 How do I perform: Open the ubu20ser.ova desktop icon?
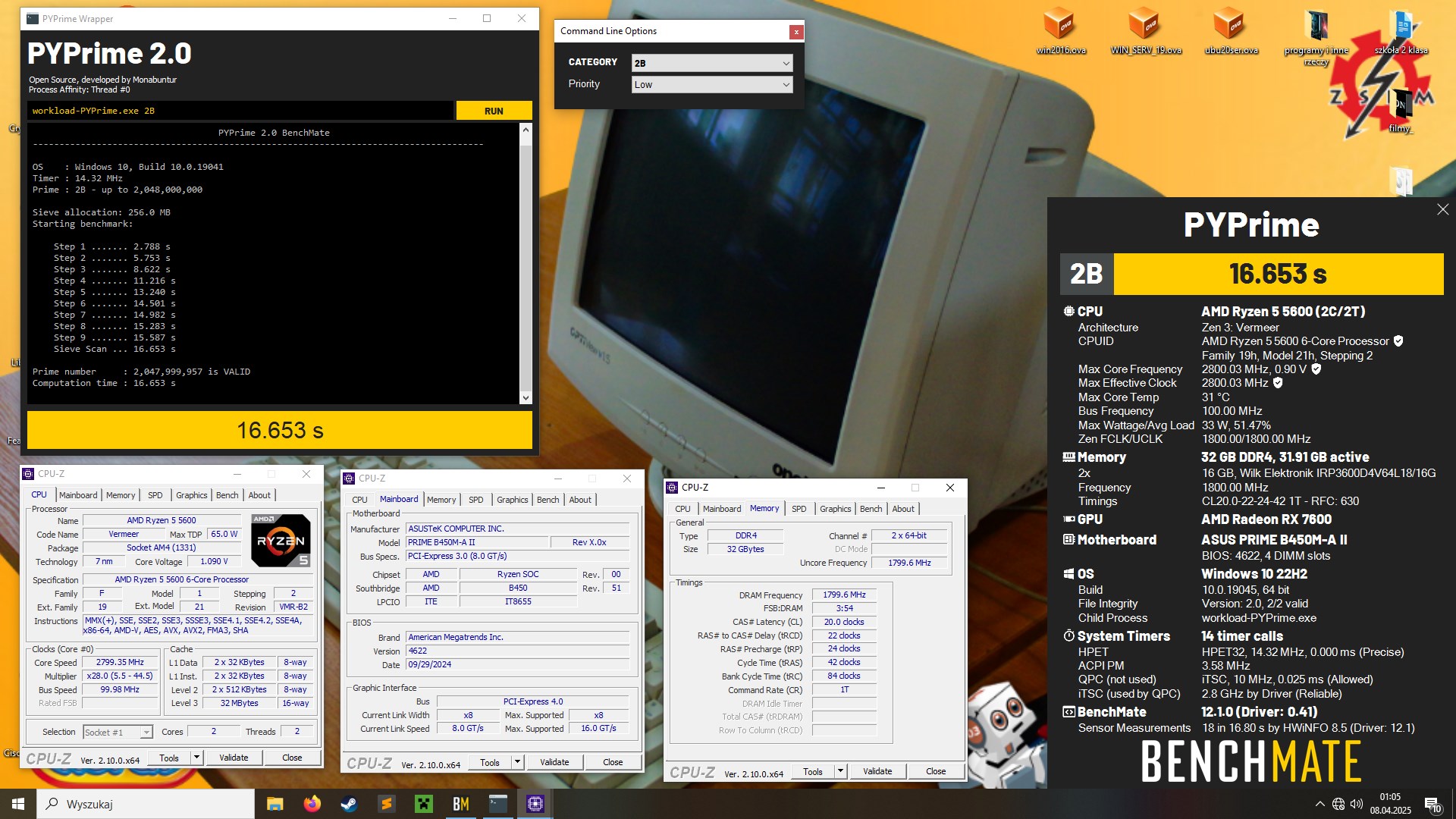pyautogui.click(x=1230, y=30)
